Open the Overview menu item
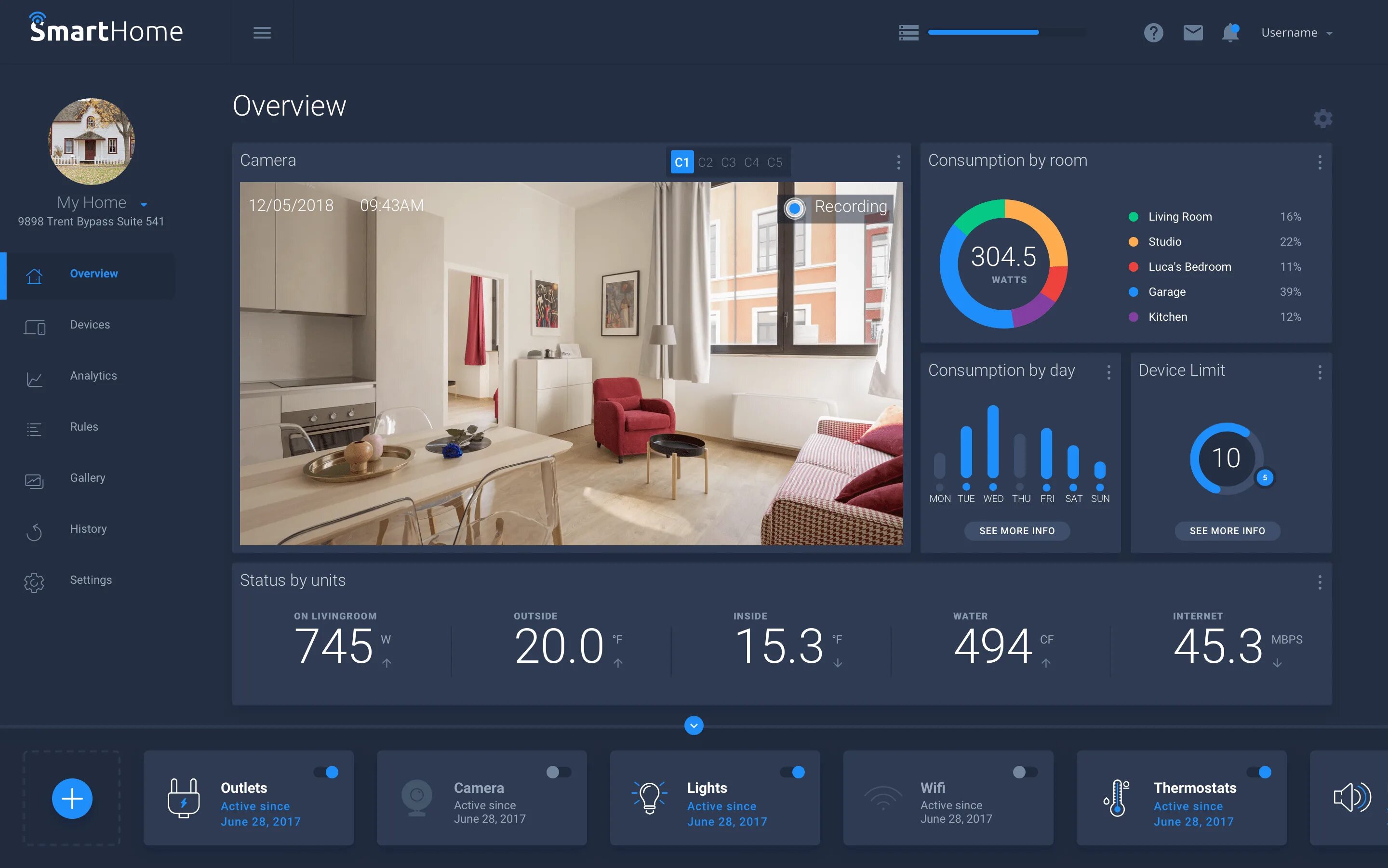Image resolution: width=1388 pixels, height=868 pixels. point(93,272)
